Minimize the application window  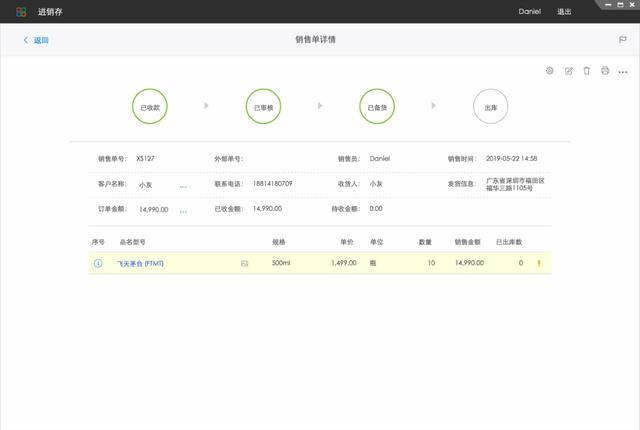point(608,5)
